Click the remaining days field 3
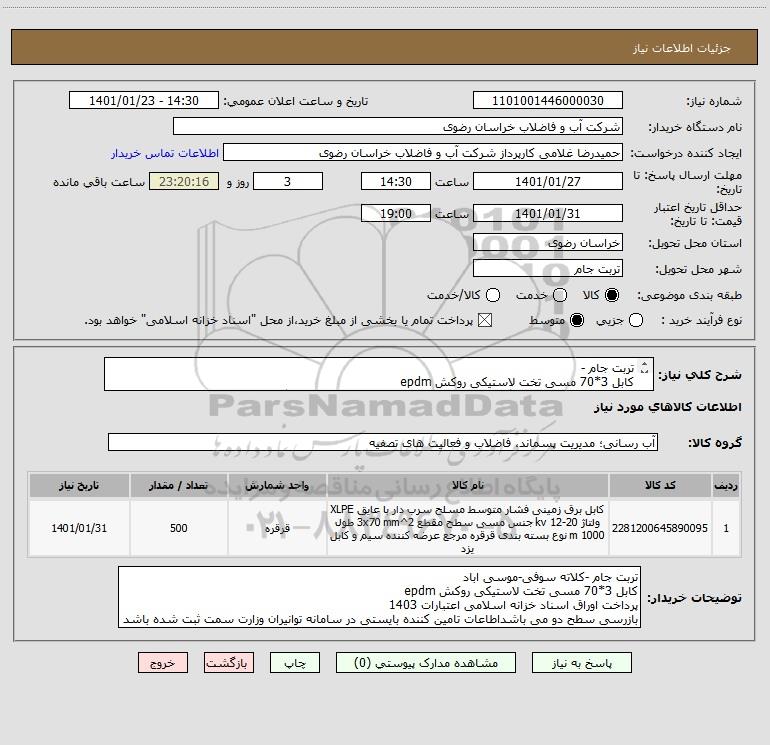The image size is (770, 745). coord(288,181)
